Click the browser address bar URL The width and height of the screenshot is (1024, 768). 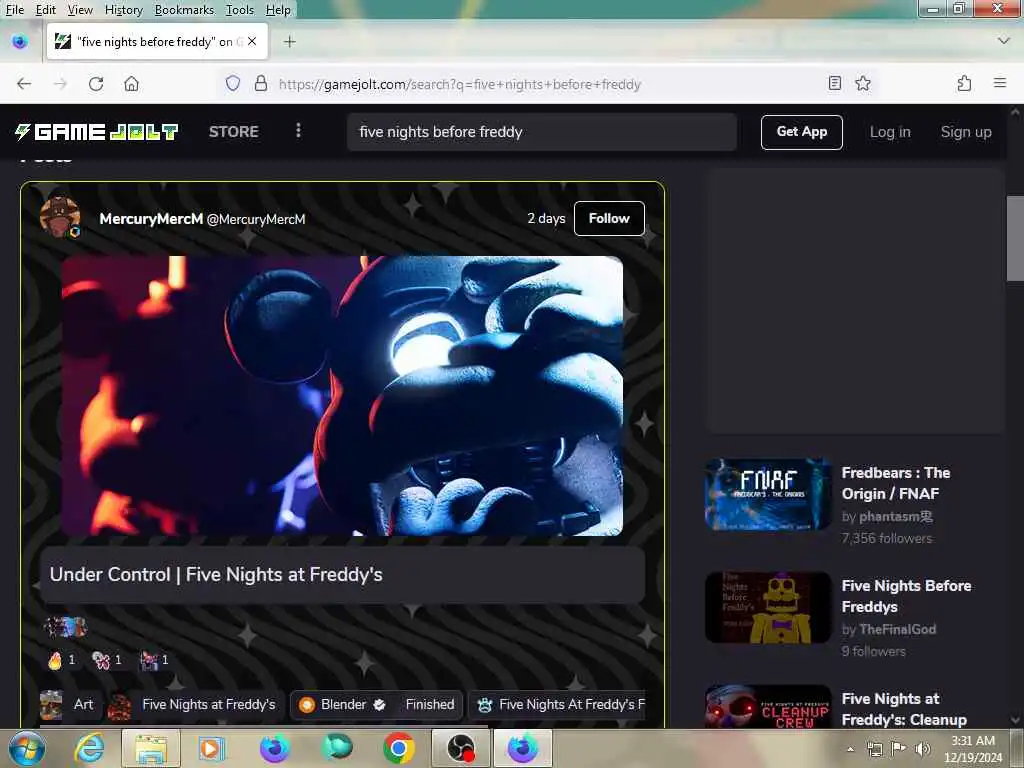pyautogui.click(x=460, y=84)
